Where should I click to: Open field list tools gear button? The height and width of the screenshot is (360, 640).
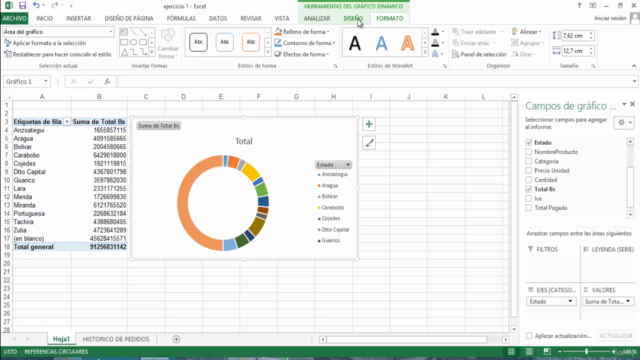pyautogui.click(x=624, y=122)
